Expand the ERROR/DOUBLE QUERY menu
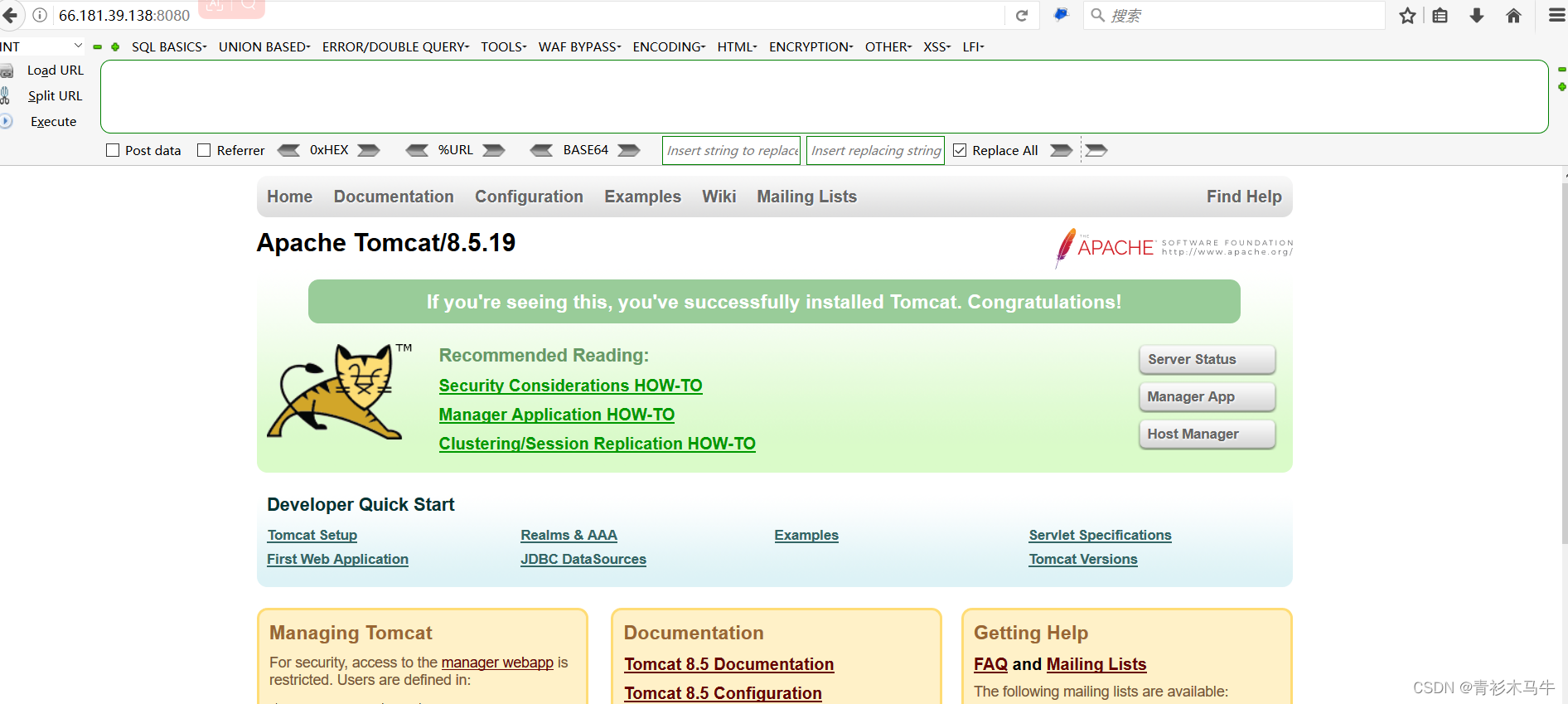This screenshot has height=704, width=1568. (396, 47)
